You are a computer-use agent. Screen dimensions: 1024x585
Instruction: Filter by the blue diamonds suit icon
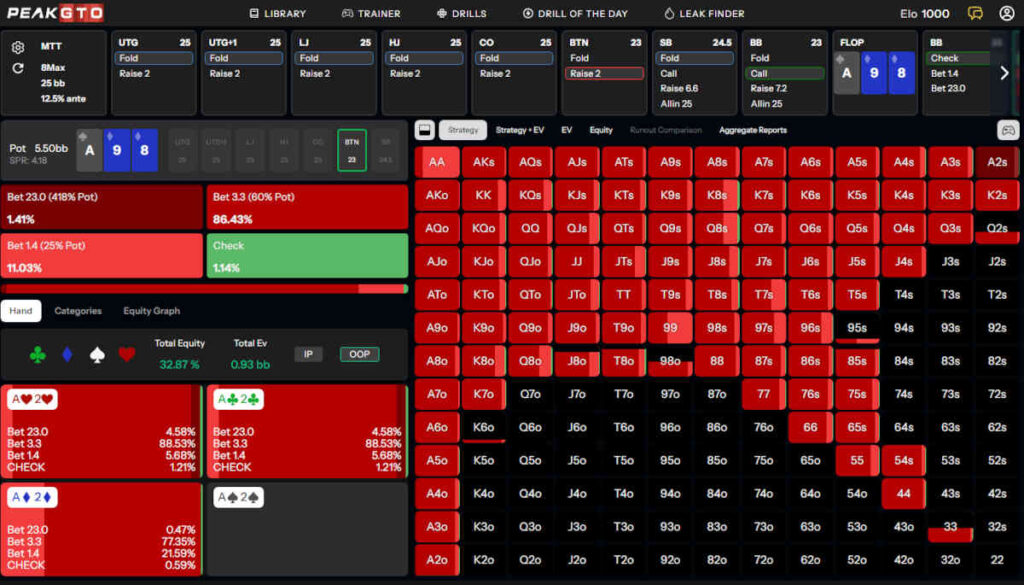coord(68,354)
